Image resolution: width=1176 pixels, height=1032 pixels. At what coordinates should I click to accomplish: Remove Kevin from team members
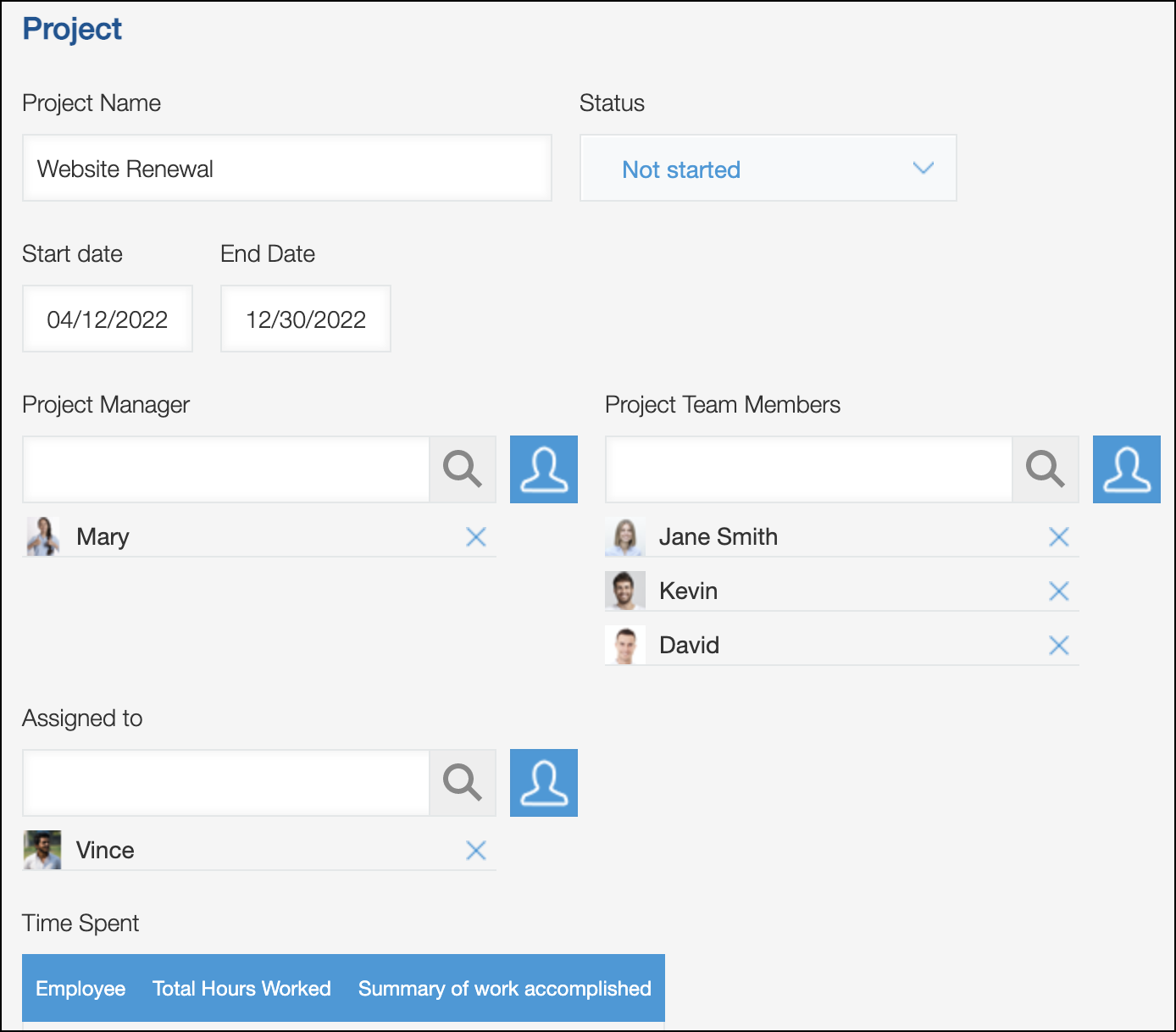click(x=1058, y=591)
